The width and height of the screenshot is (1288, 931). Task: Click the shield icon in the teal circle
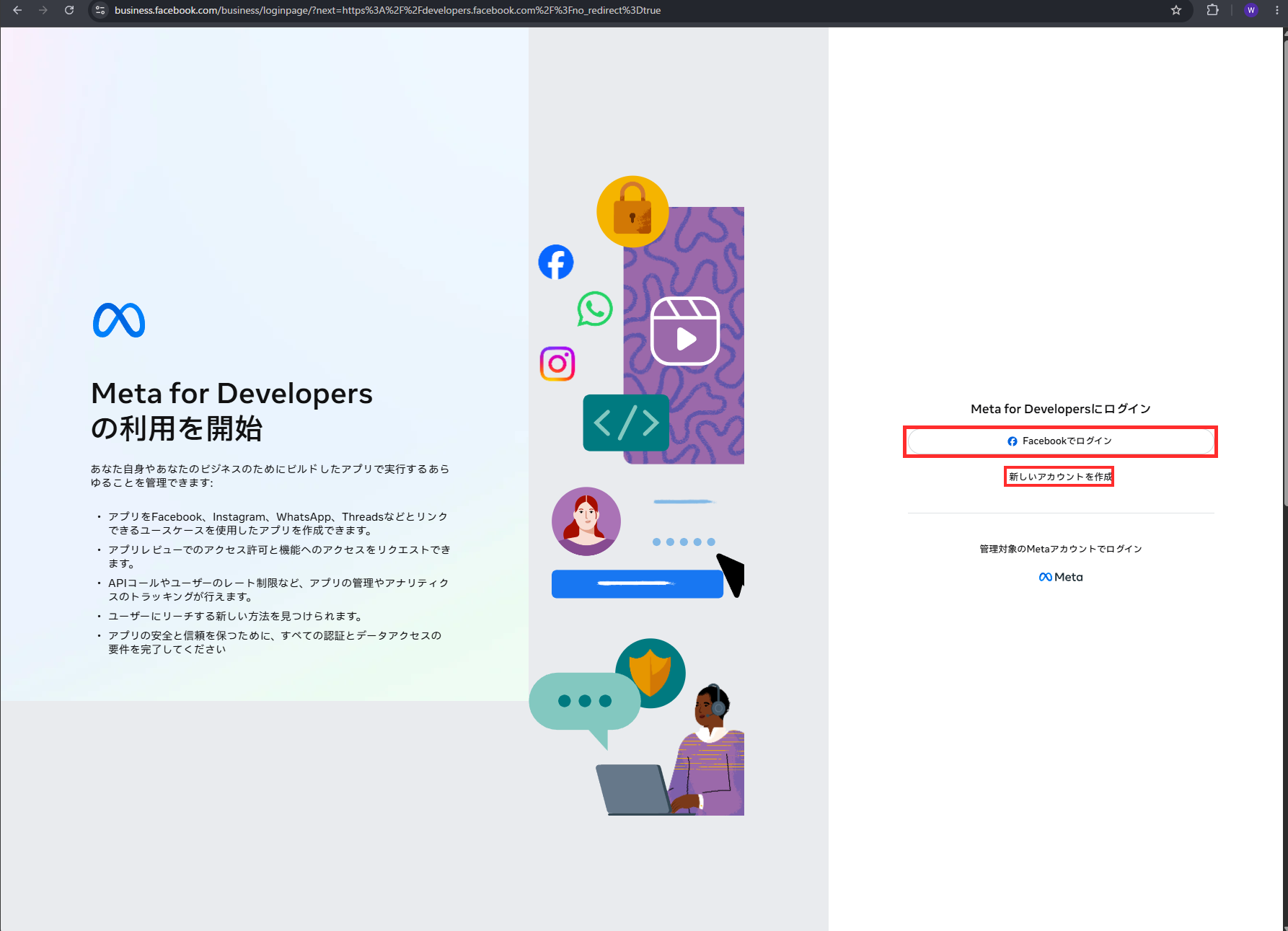tap(650, 672)
